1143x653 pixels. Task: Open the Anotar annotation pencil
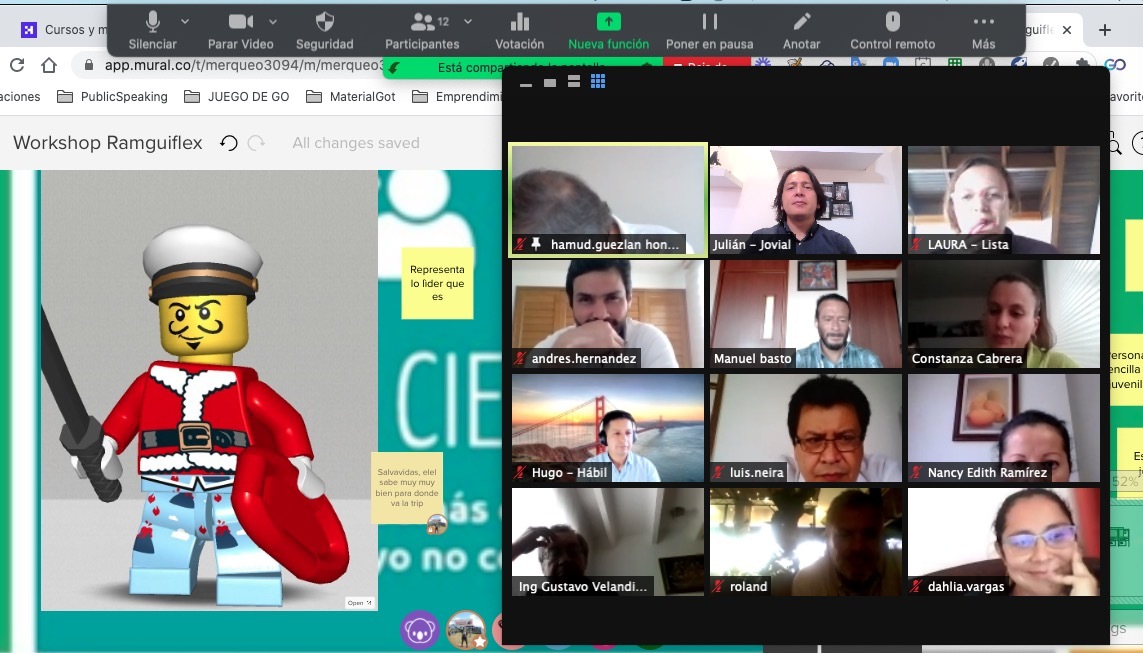click(x=801, y=31)
